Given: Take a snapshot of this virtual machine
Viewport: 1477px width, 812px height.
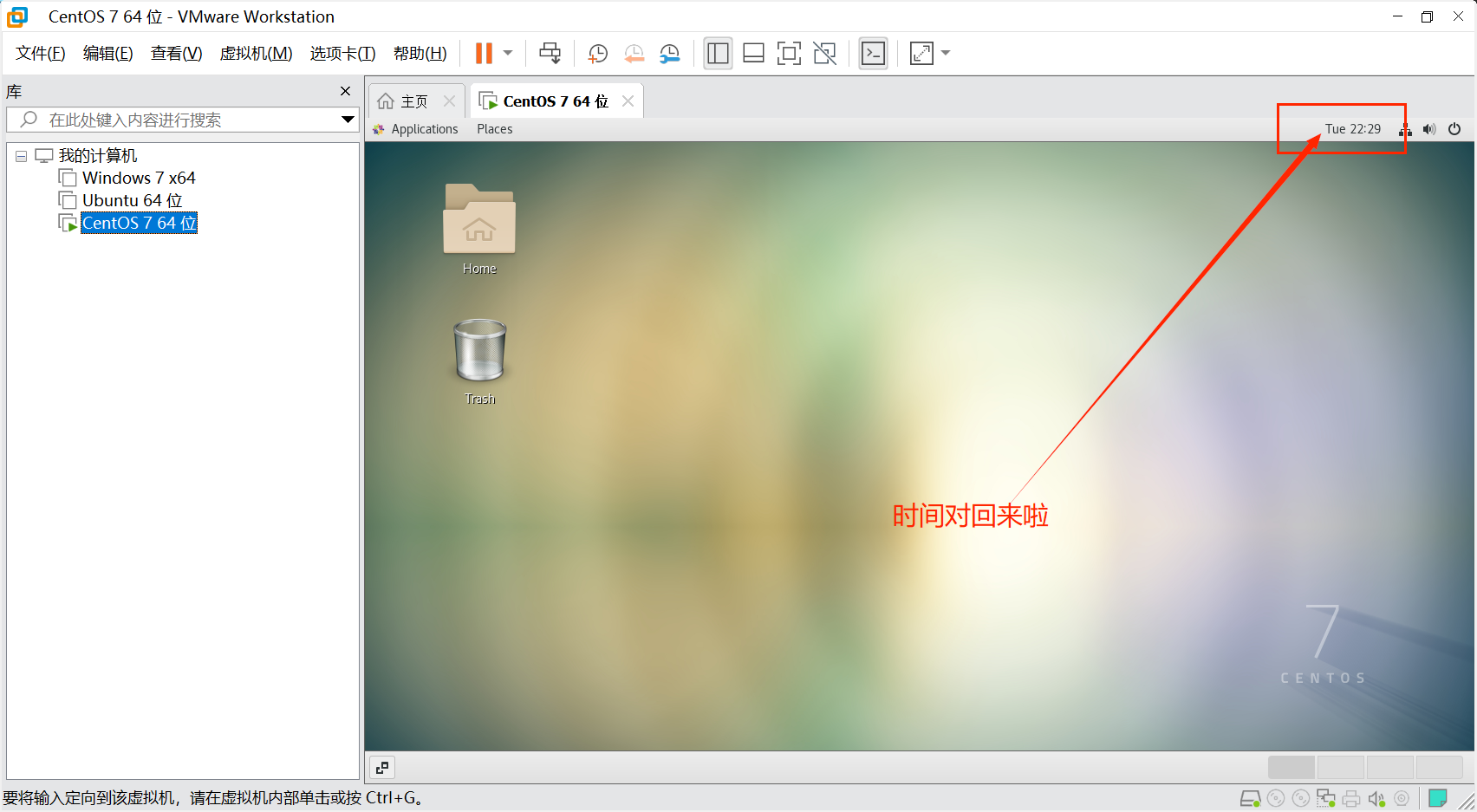Looking at the screenshot, I should click(x=597, y=54).
